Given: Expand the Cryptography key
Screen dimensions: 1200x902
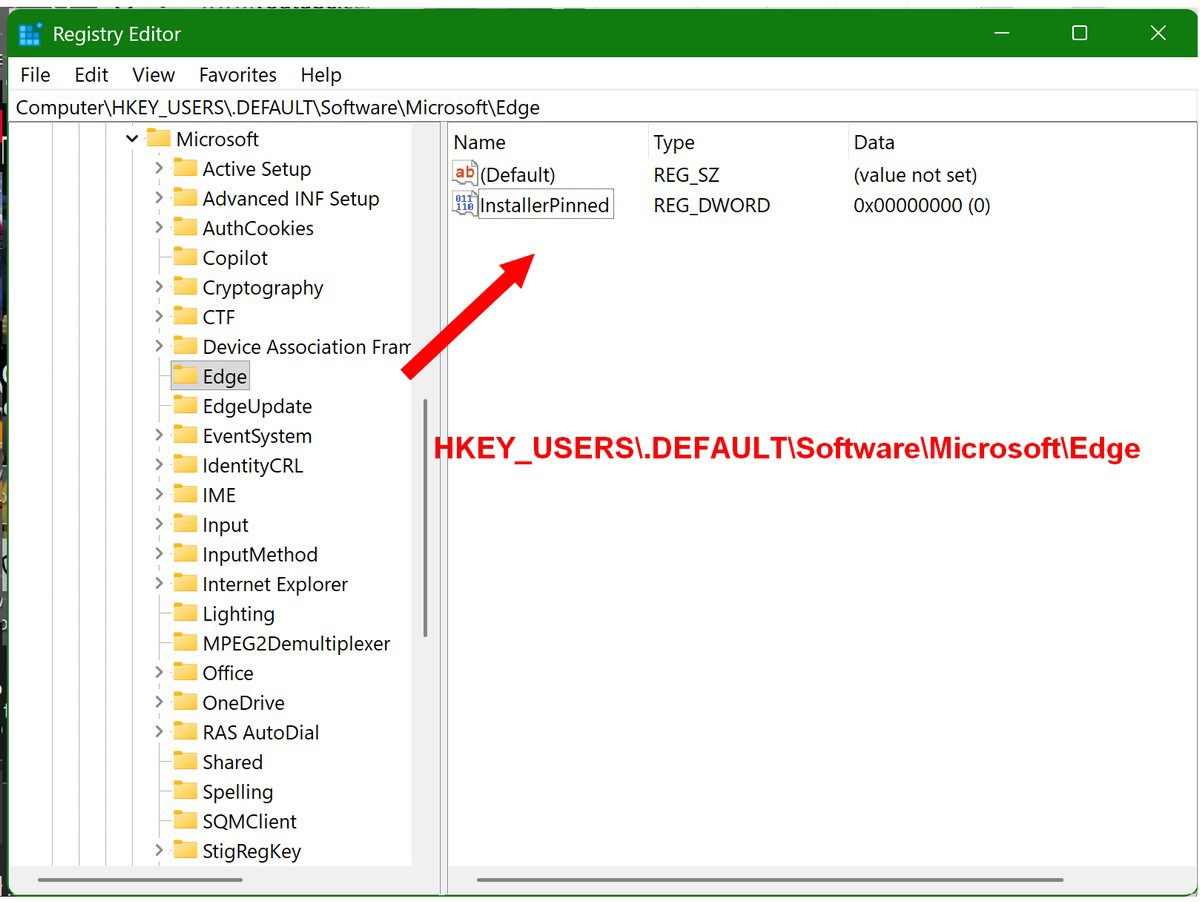Looking at the screenshot, I should [159, 287].
